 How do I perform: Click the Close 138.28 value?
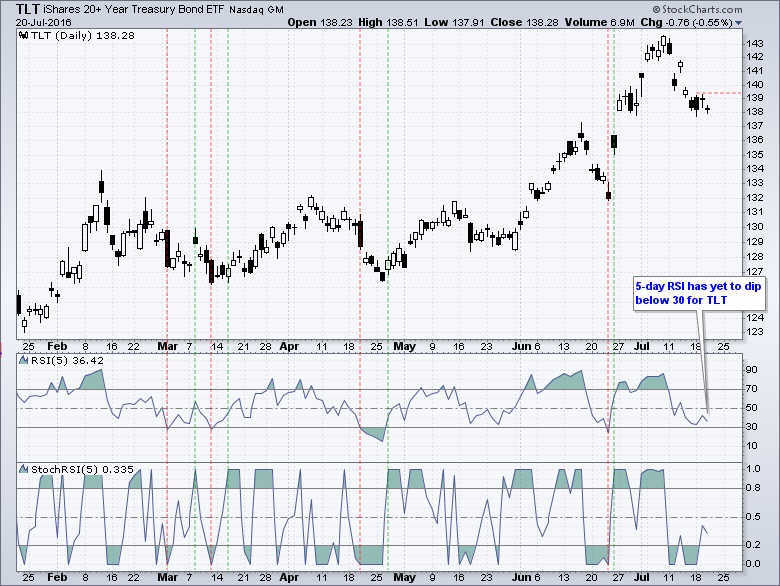click(524, 22)
